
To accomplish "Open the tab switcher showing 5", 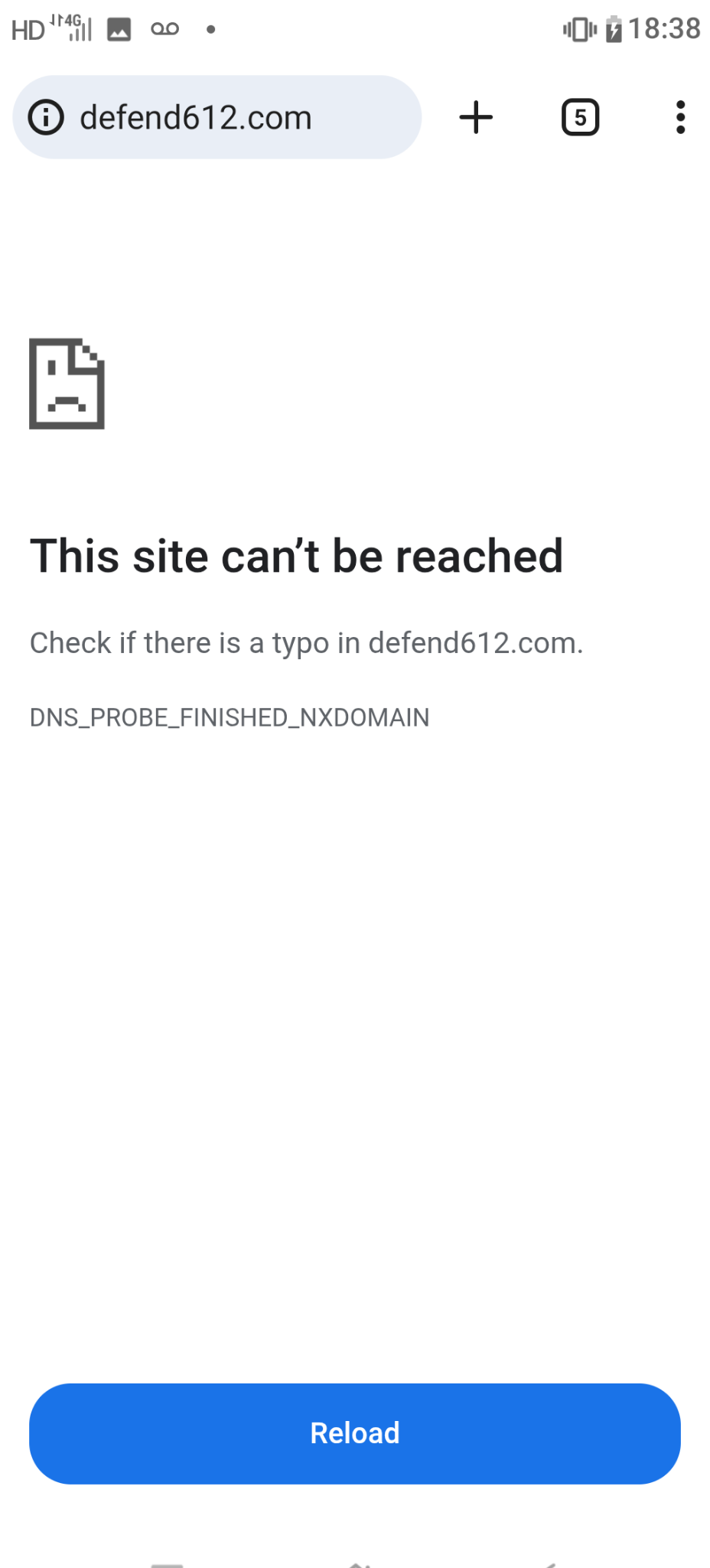I will click(580, 117).
